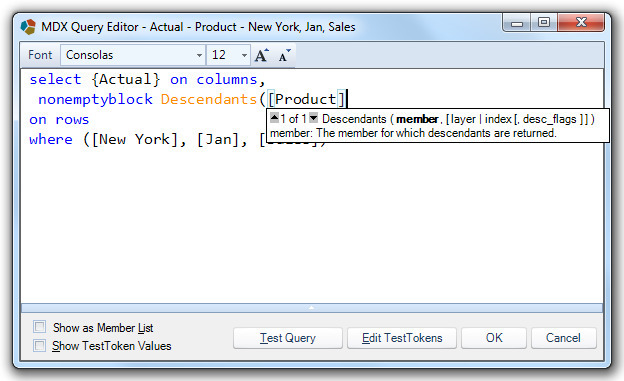Collapse the bottom panel splitter arrow
624x381 pixels.
tap(312, 308)
